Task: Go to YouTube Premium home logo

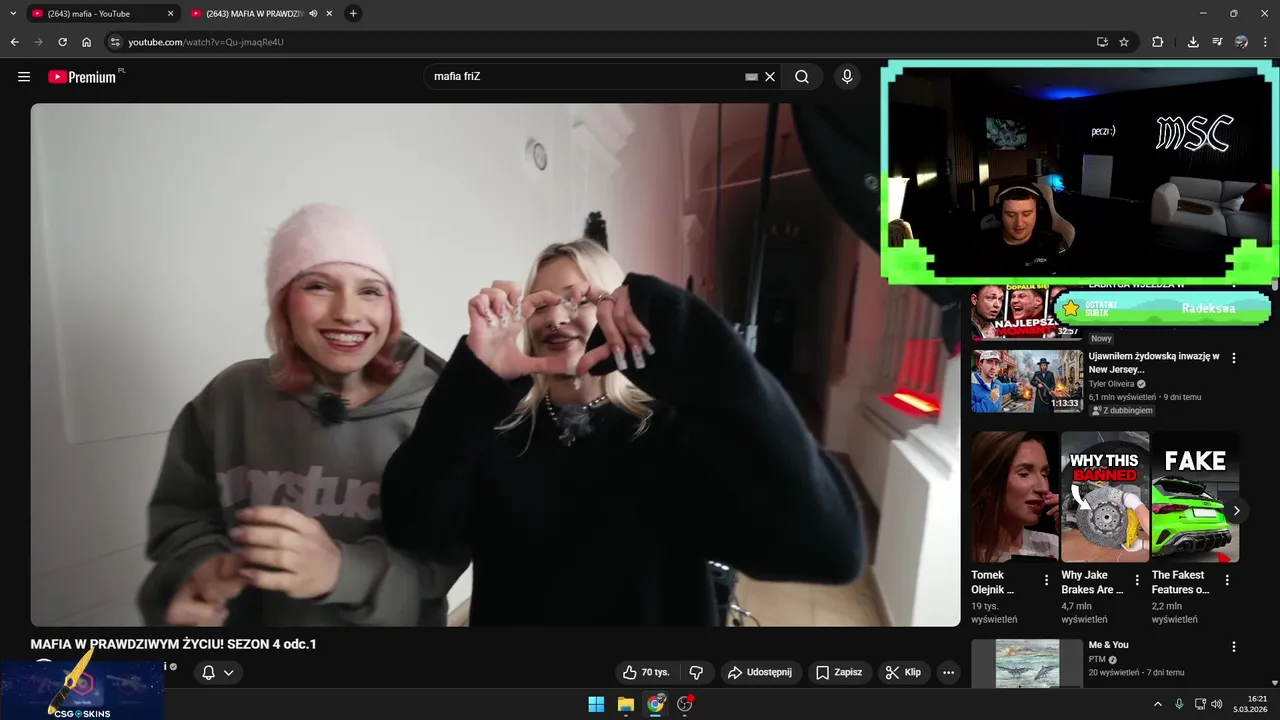Action: [x=82, y=77]
